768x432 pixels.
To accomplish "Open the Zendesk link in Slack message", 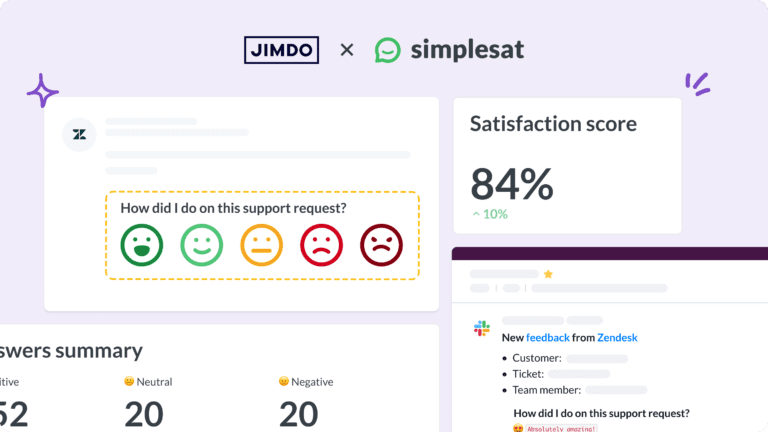I will (x=617, y=338).
